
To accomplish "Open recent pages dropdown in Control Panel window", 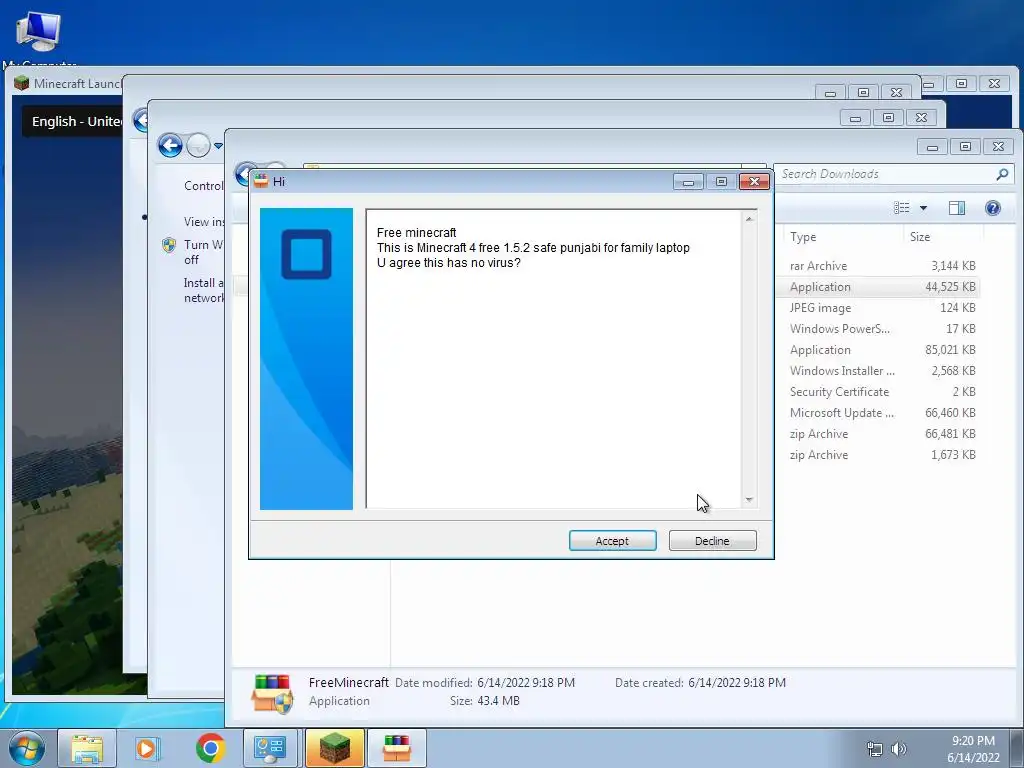I will pos(218,146).
